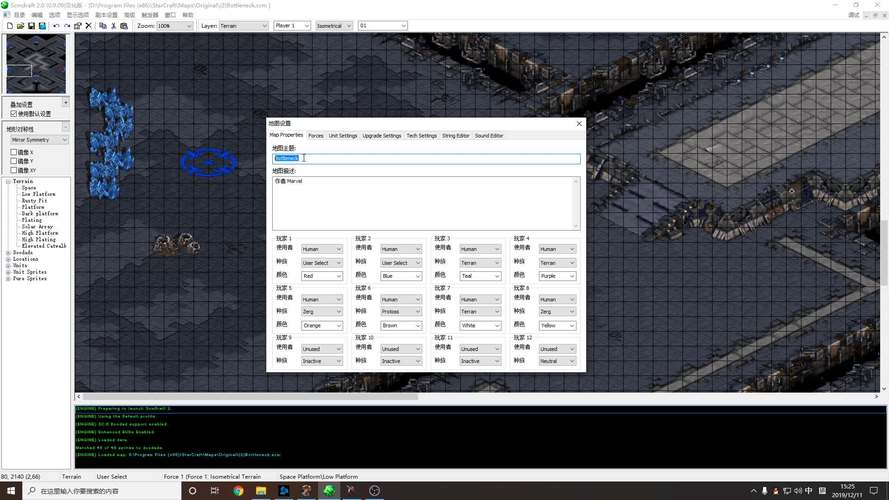Click the properties icon beside the redo arrow
Screen dimensions: 889x500
coord(78,26)
